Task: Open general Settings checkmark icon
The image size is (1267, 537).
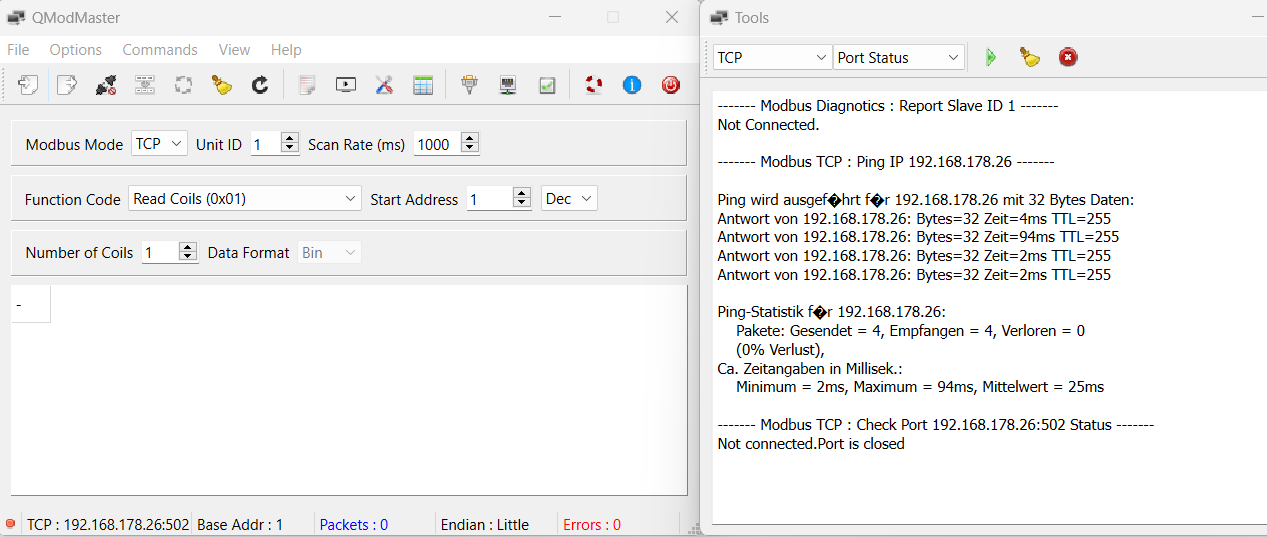Action: [547, 85]
